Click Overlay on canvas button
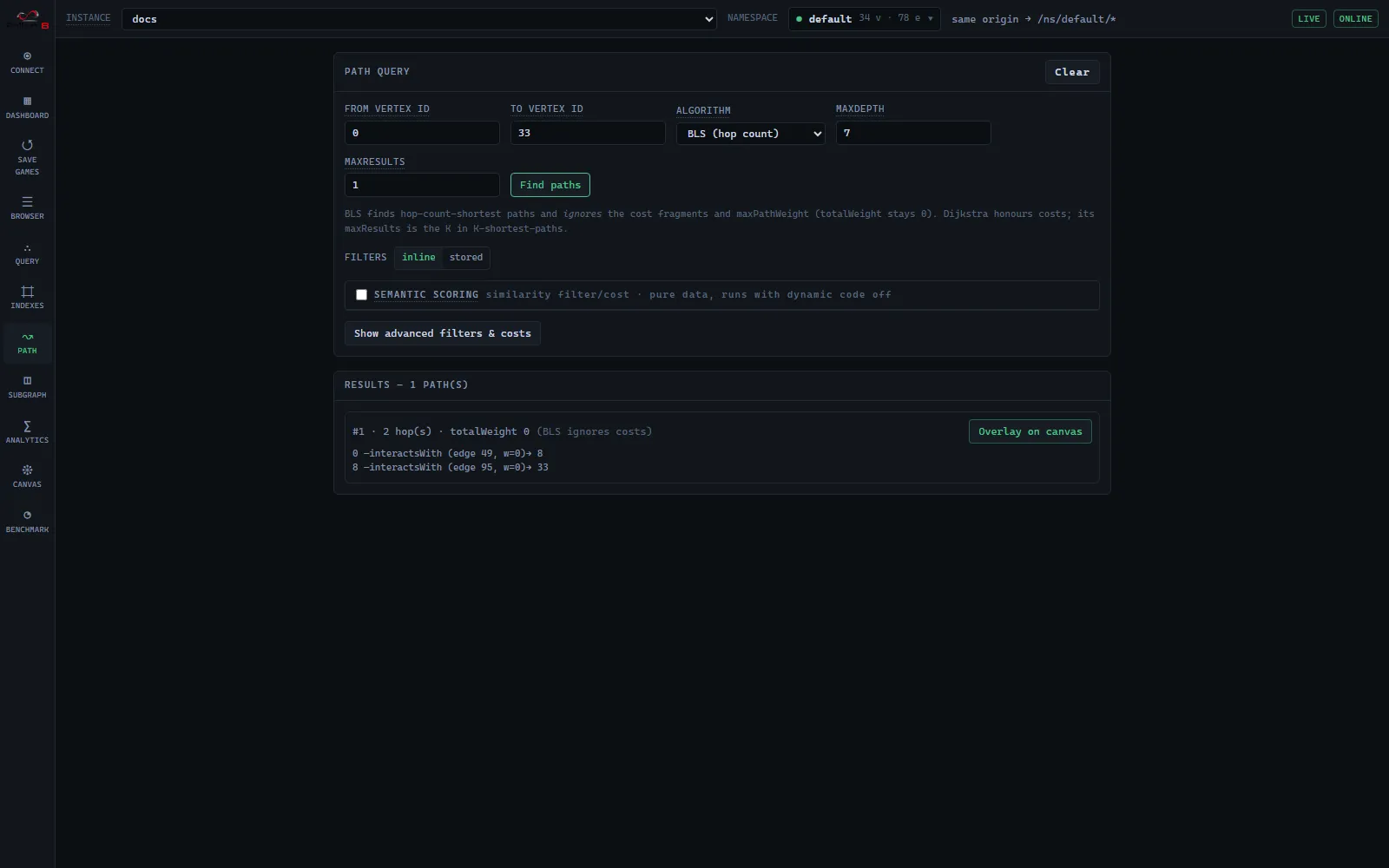 1030,431
